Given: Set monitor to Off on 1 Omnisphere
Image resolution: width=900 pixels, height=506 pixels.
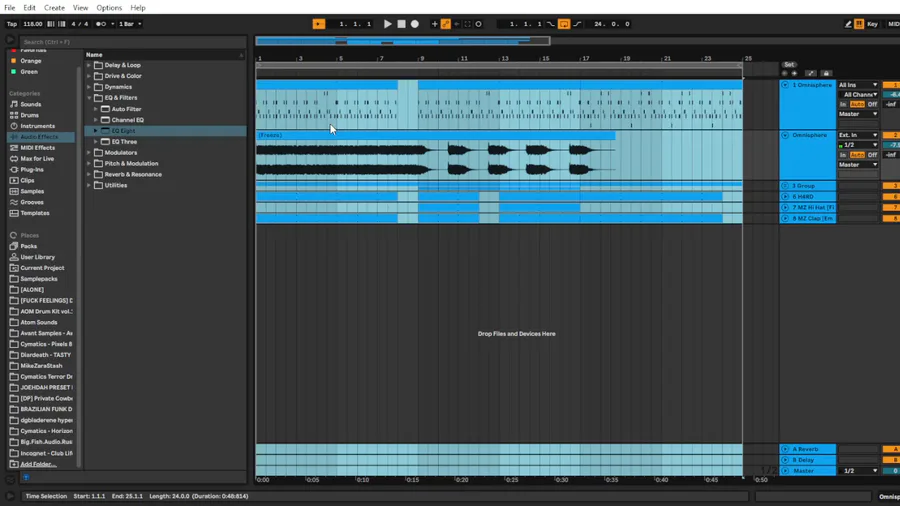Looking at the screenshot, I should [x=872, y=104].
